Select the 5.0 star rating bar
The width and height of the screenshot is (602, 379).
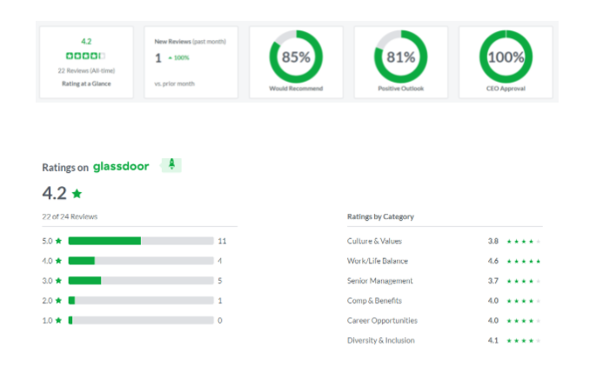click(141, 241)
